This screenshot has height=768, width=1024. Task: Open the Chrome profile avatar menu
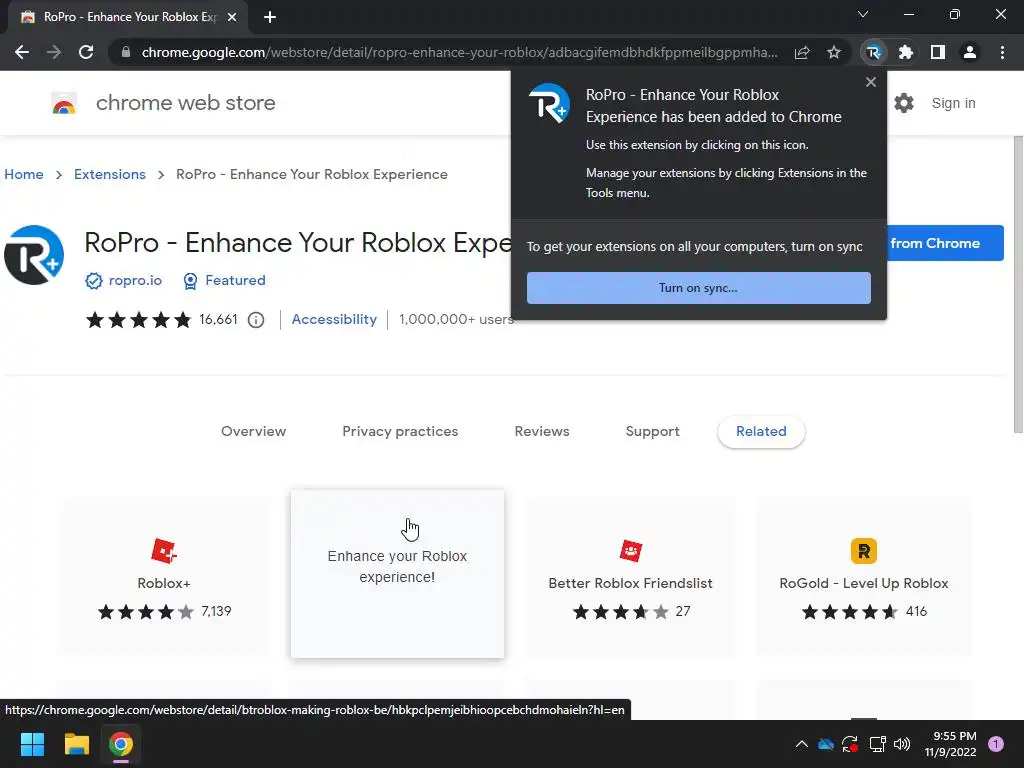pyautogui.click(x=970, y=52)
